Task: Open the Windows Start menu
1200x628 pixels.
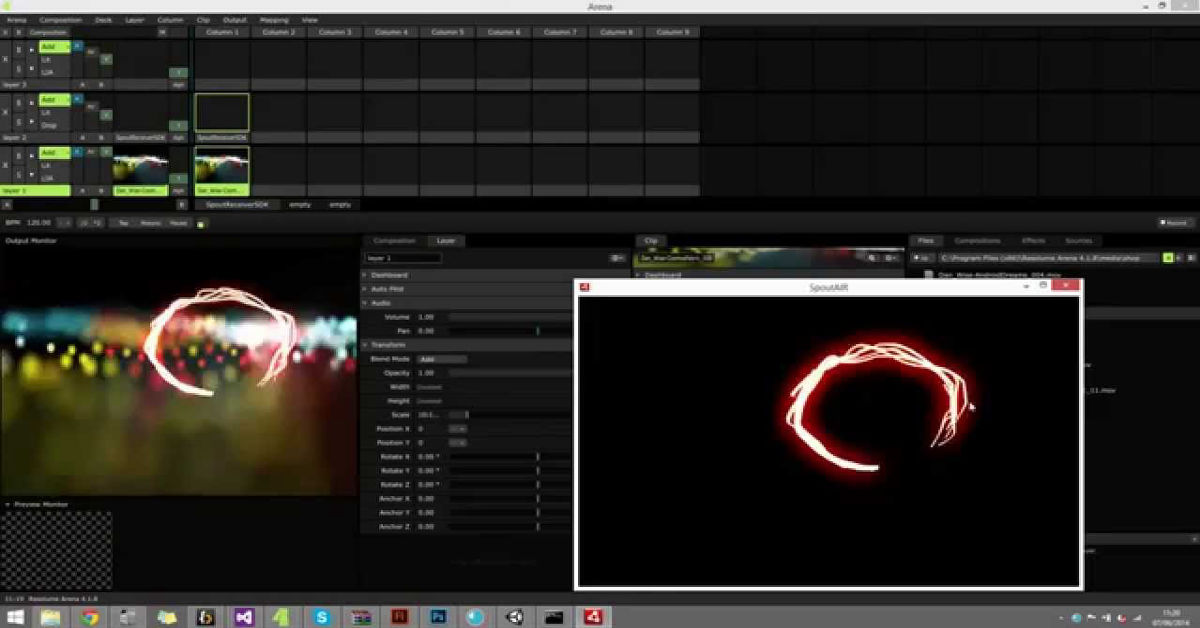Action: 15,617
